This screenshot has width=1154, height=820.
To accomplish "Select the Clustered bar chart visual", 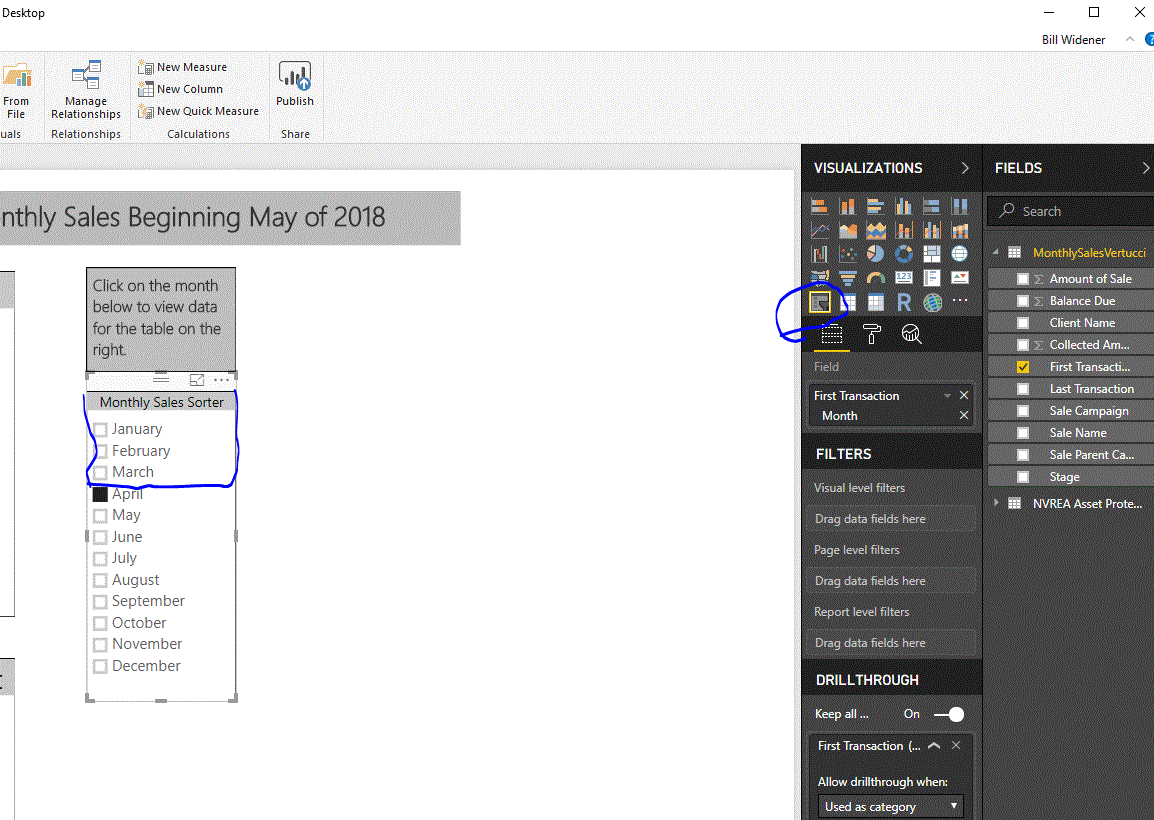I will click(x=875, y=206).
